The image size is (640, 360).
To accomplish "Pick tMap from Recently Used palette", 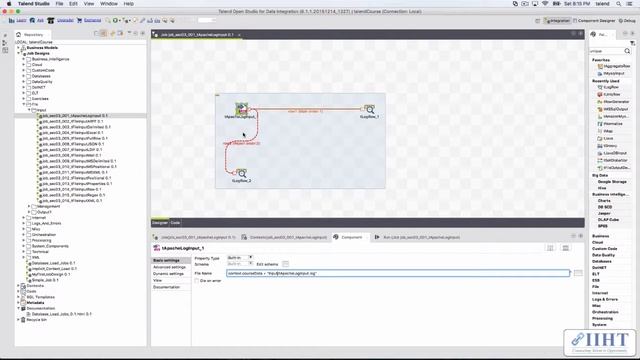I will [x=605, y=131].
